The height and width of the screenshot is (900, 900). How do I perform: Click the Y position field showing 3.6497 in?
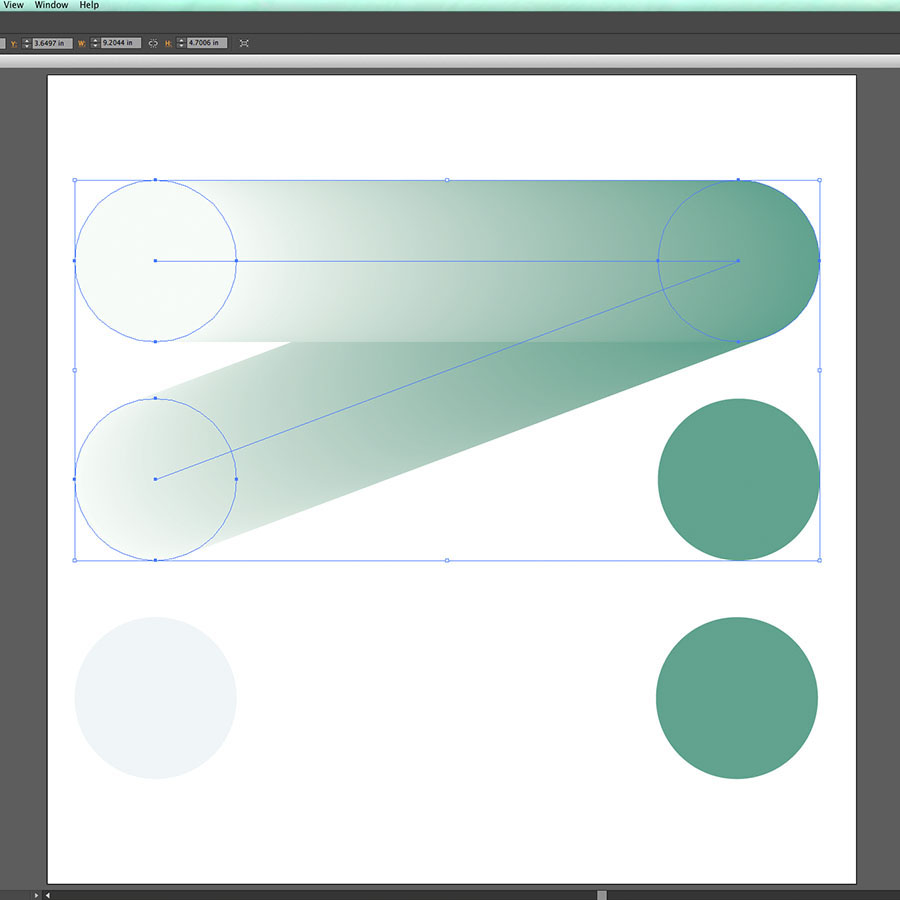(x=52, y=43)
